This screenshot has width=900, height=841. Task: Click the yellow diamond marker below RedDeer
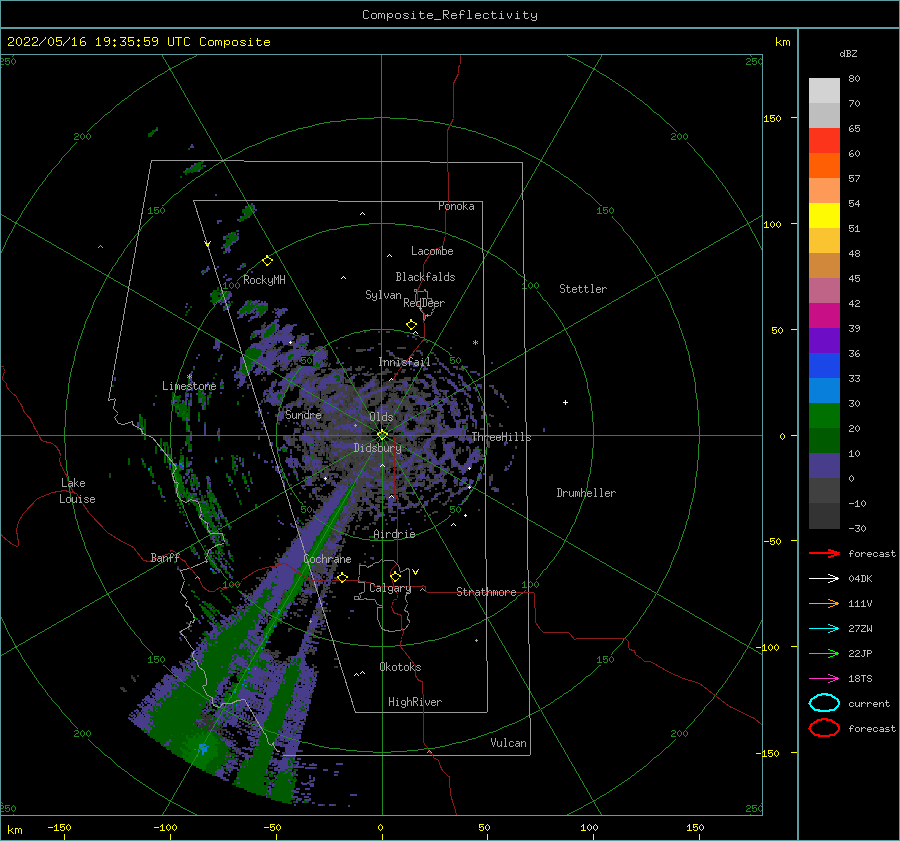coord(412,325)
